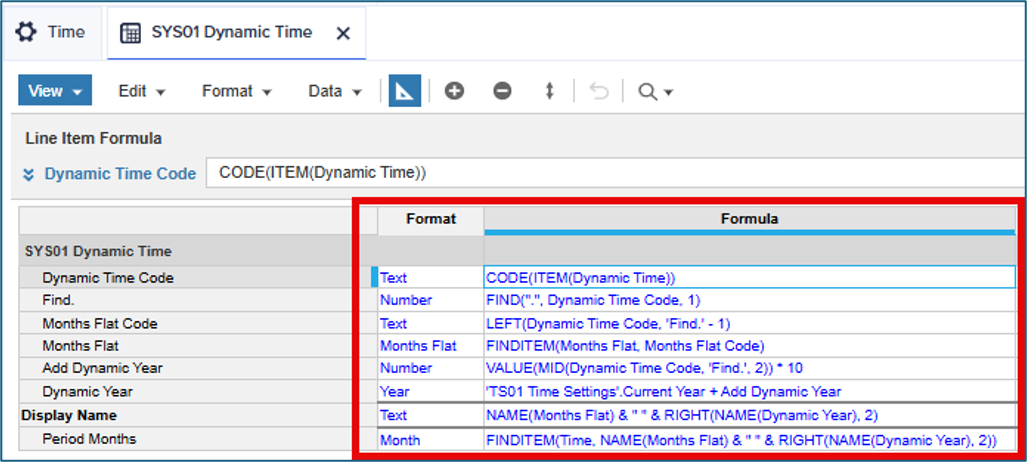Click the Months Flat format cell
The width and height of the screenshot is (1028, 462).
(x=431, y=345)
